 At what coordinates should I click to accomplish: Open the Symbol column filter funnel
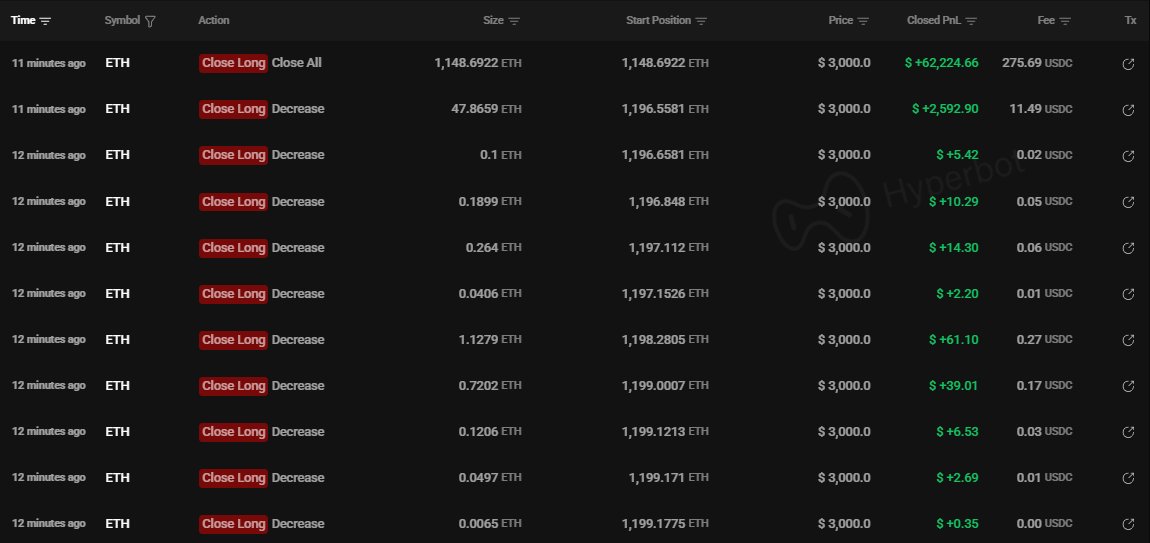pyautogui.click(x=150, y=21)
